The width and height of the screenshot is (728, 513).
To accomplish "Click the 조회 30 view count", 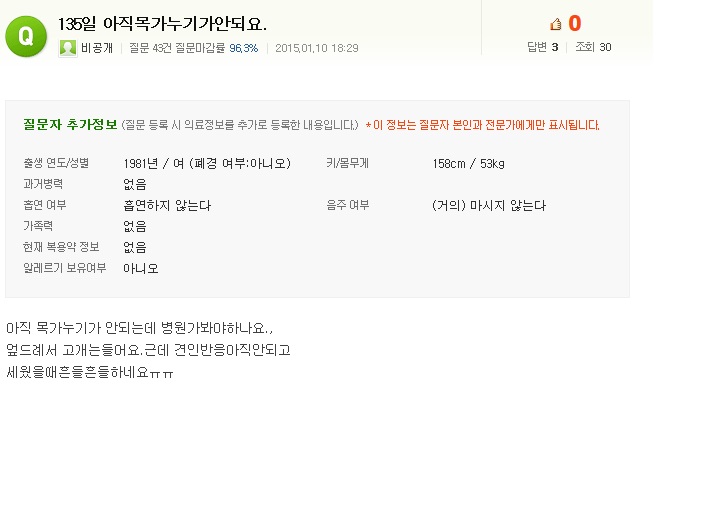I will 593,47.
